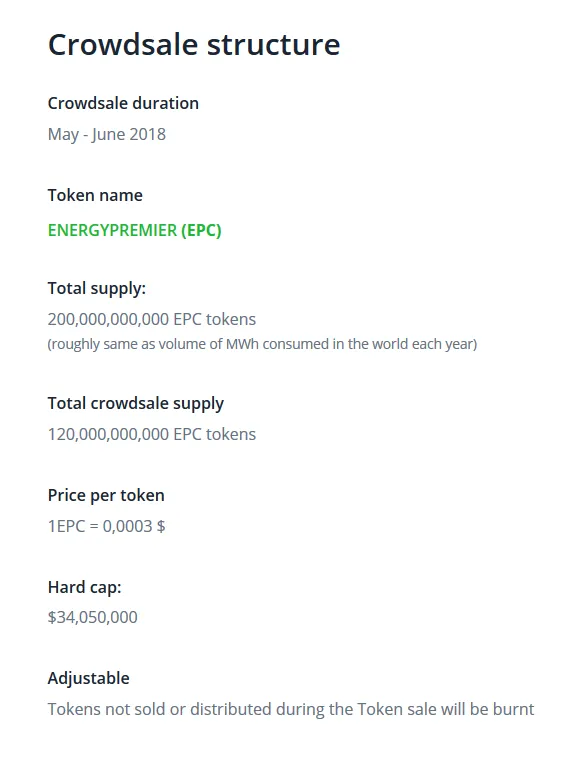Image resolution: width=588 pixels, height=760 pixels.
Task: Click the Adjustable label
Action: pos(89,679)
